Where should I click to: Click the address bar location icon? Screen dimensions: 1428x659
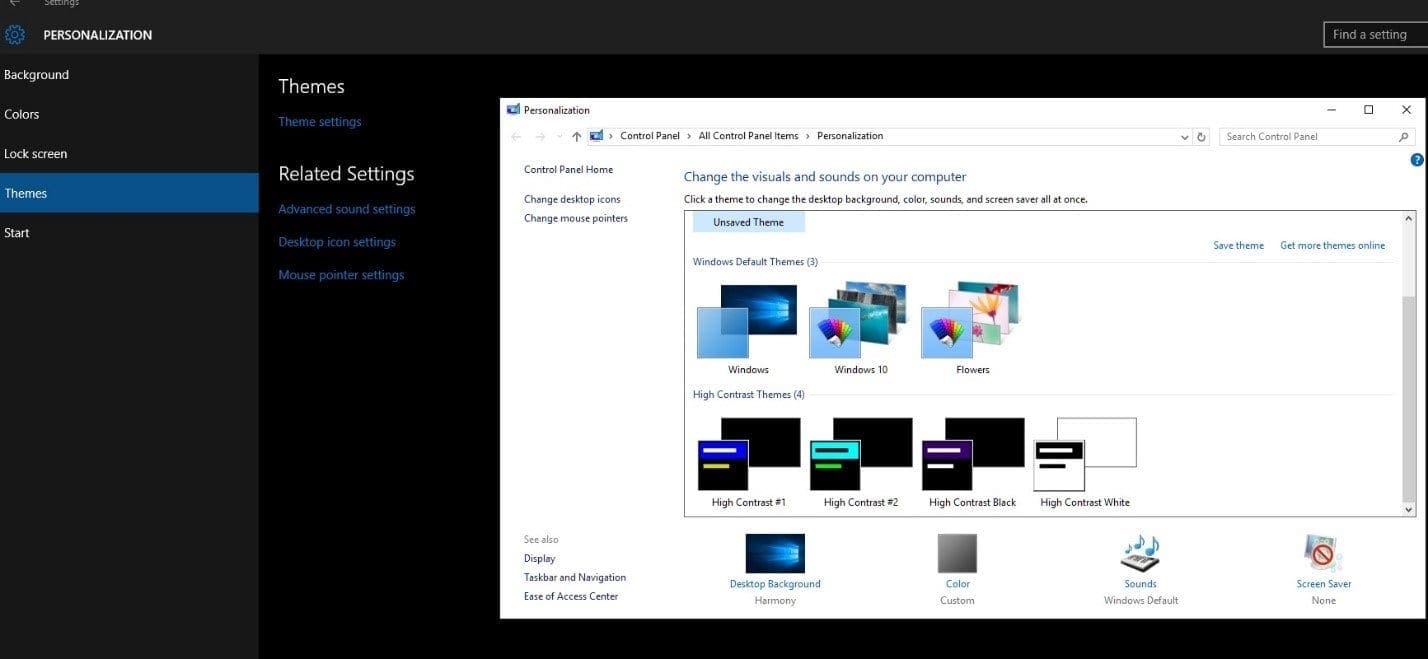597,136
